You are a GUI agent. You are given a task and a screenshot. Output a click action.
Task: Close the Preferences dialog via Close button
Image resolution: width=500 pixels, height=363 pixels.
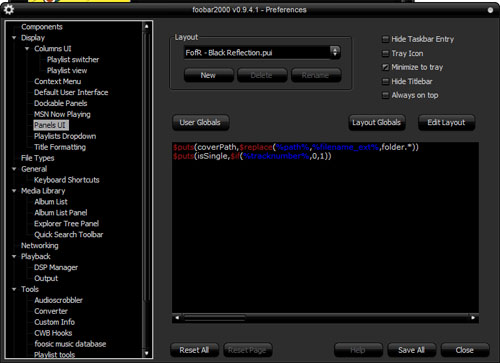tap(465, 350)
